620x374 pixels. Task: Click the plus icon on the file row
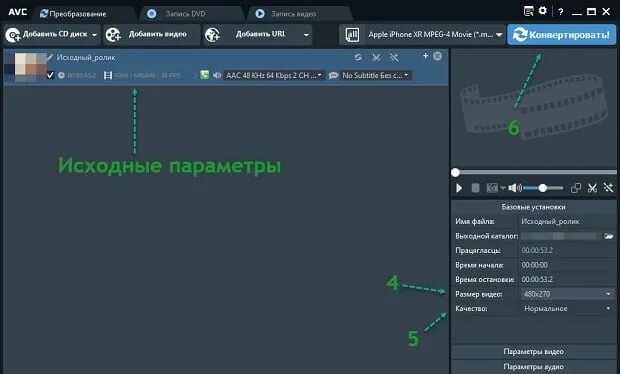coord(425,56)
